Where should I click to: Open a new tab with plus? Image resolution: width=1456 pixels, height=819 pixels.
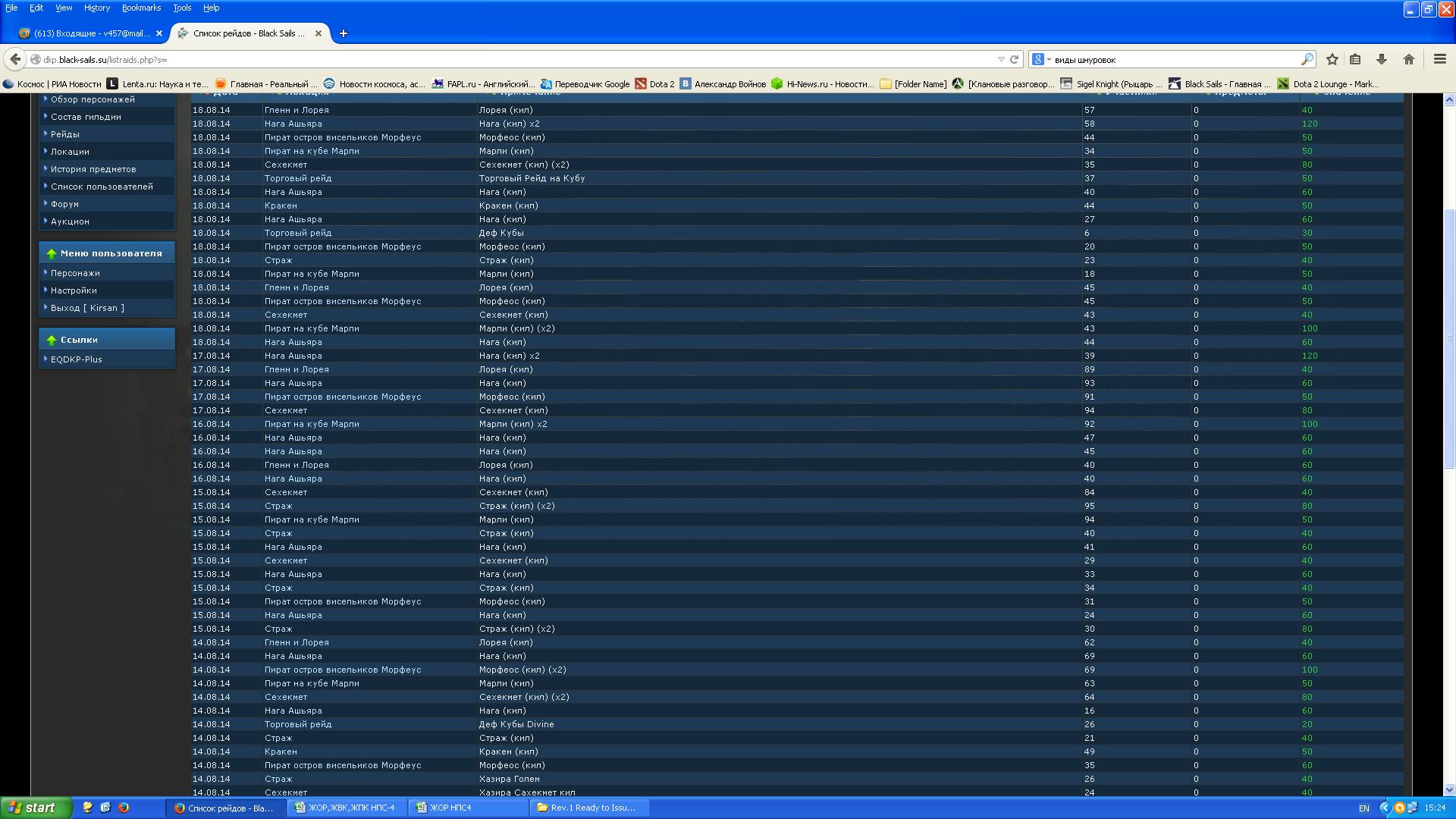pos(343,33)
